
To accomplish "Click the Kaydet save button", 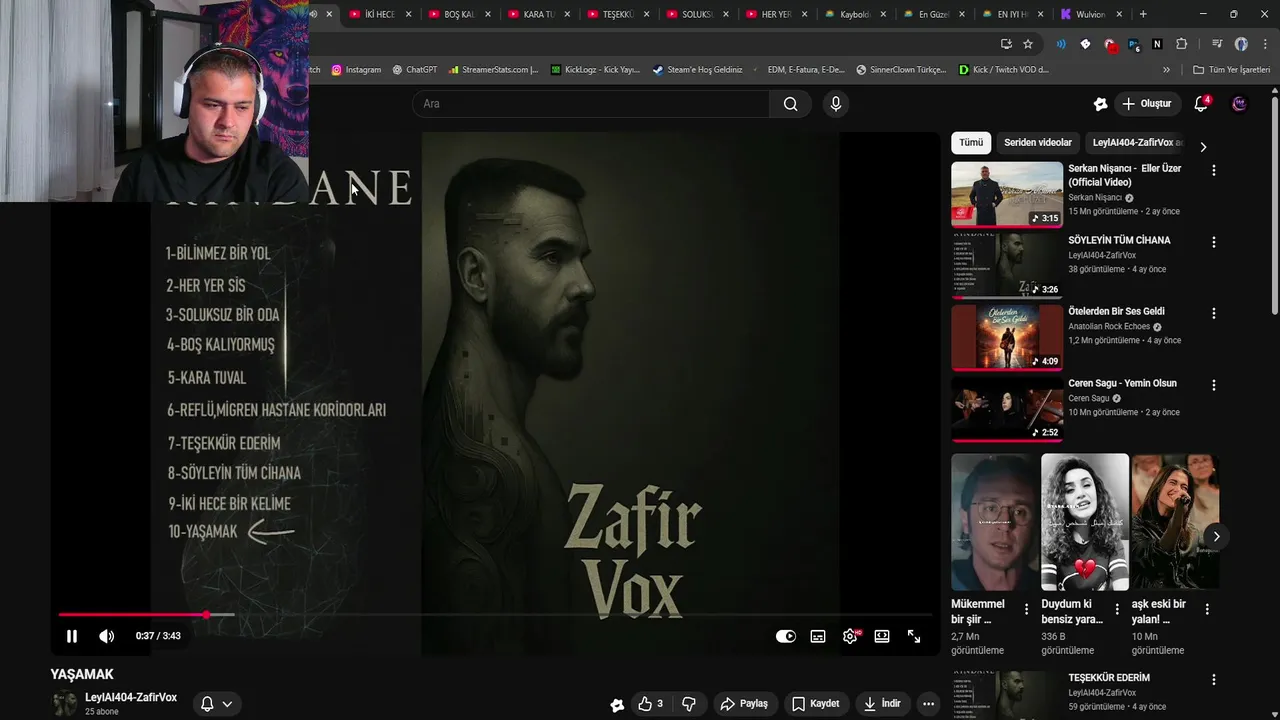I will [x=815, y=704].
